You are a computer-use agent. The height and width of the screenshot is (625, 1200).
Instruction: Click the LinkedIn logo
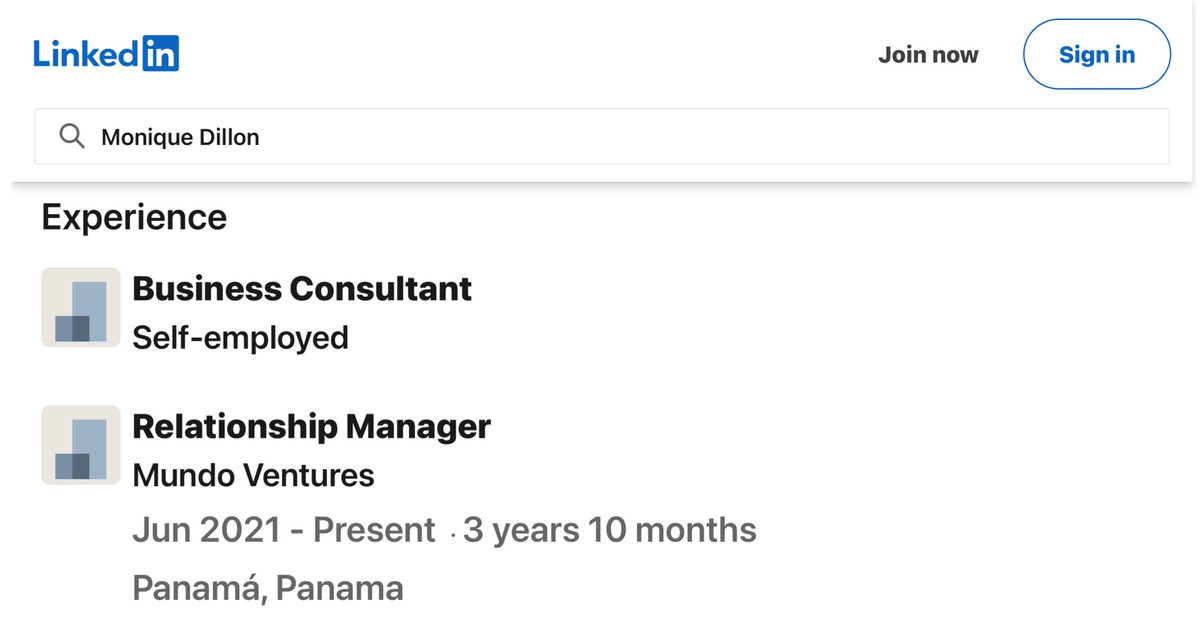[106, 53]
